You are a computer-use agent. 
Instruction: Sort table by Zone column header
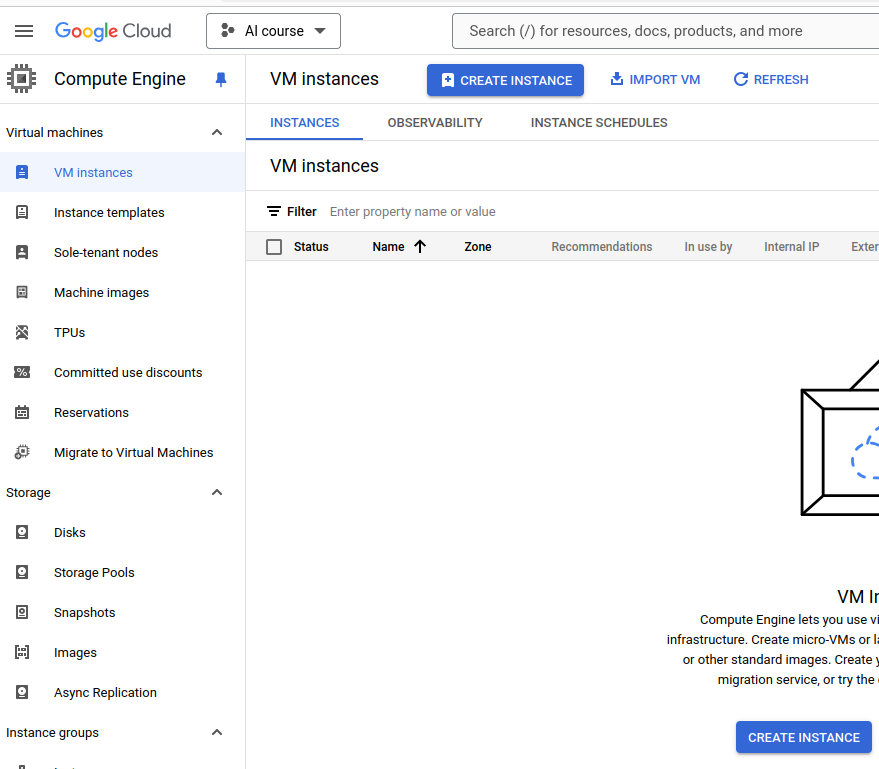(478, 247)
